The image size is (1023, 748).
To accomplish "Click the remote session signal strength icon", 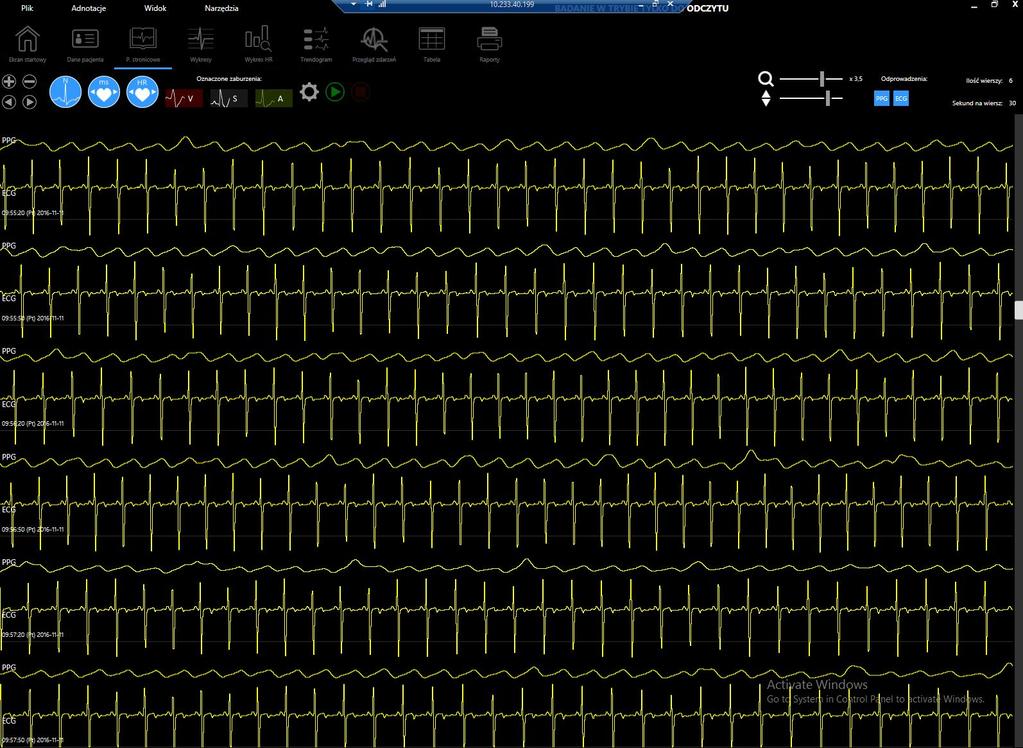I will (x=382, y=4).
